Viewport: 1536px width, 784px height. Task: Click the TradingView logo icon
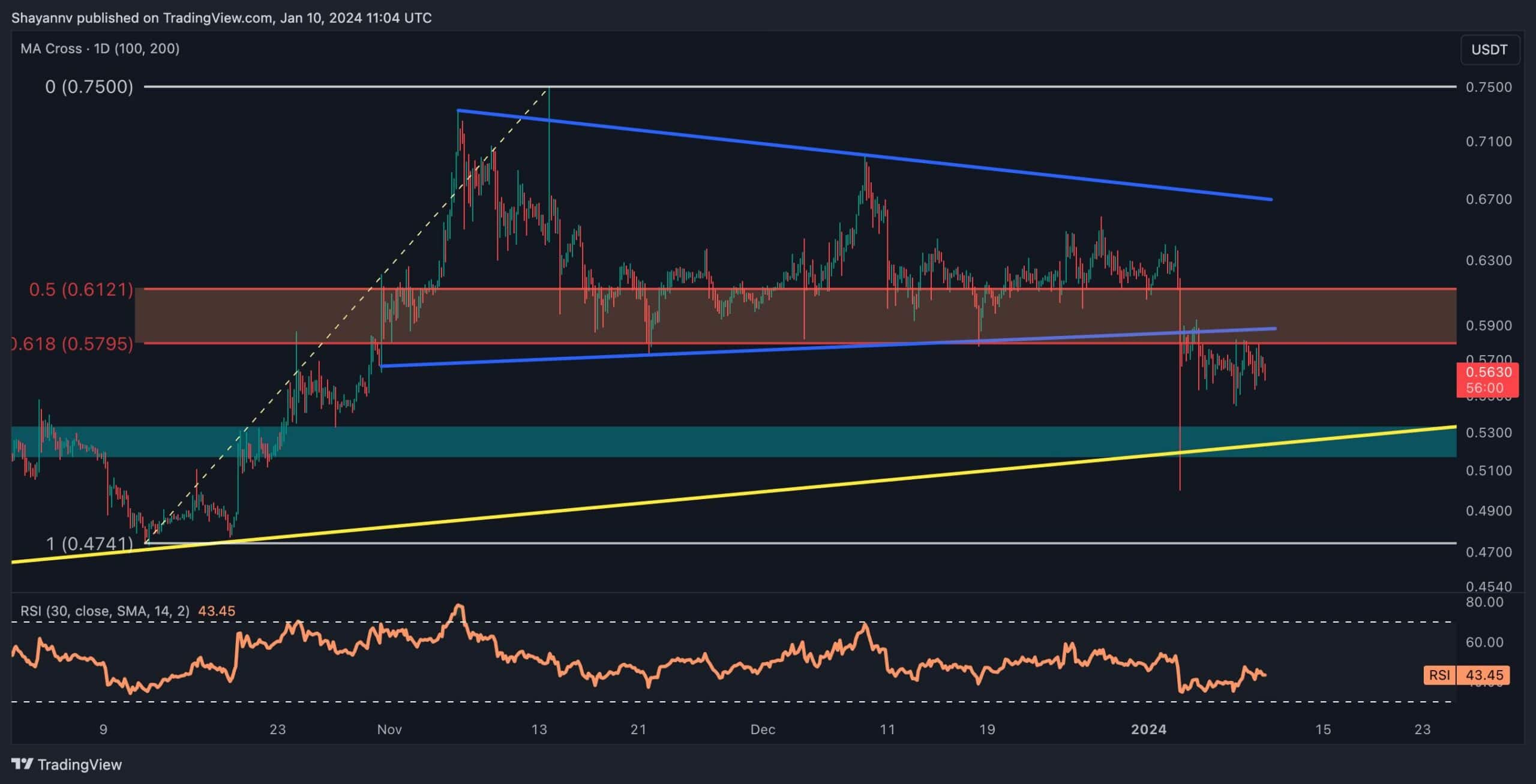[23, 764]
